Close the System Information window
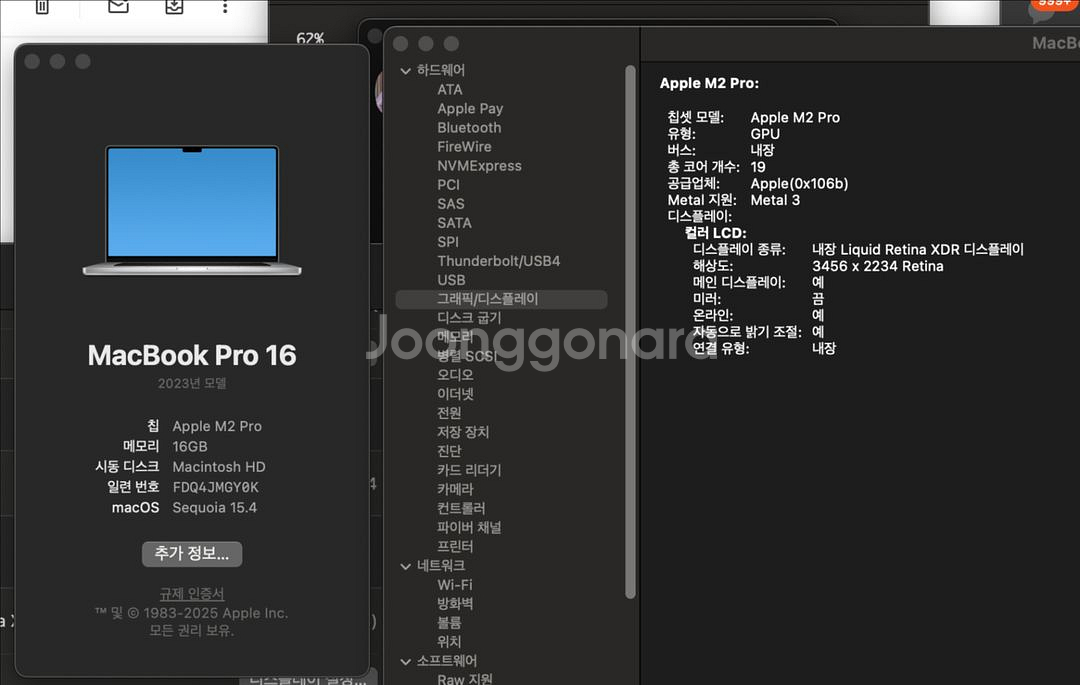Image resolution: width=1080 pixels, height=685 pixels. [x=400, y=44]
